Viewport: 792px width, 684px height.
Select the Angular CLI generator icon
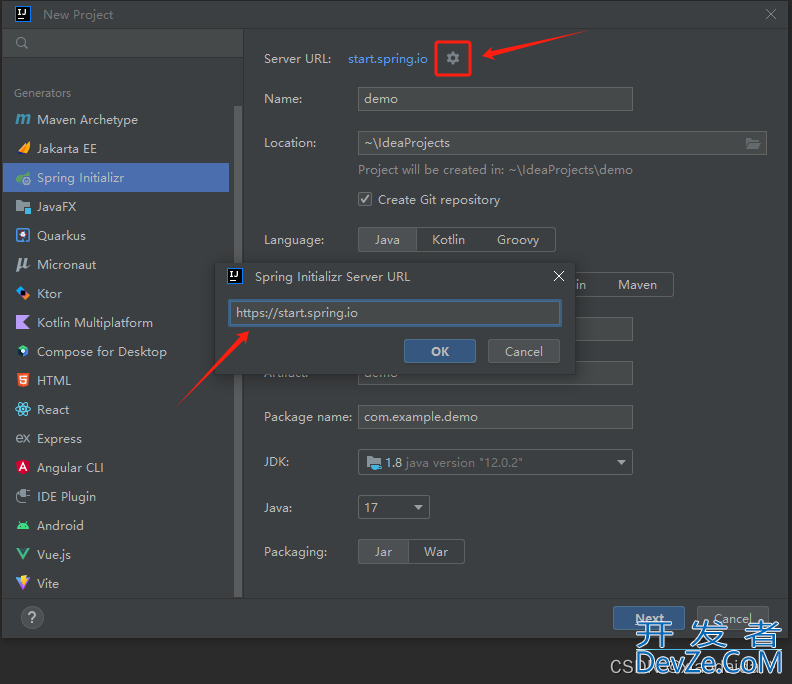(23, 467)
